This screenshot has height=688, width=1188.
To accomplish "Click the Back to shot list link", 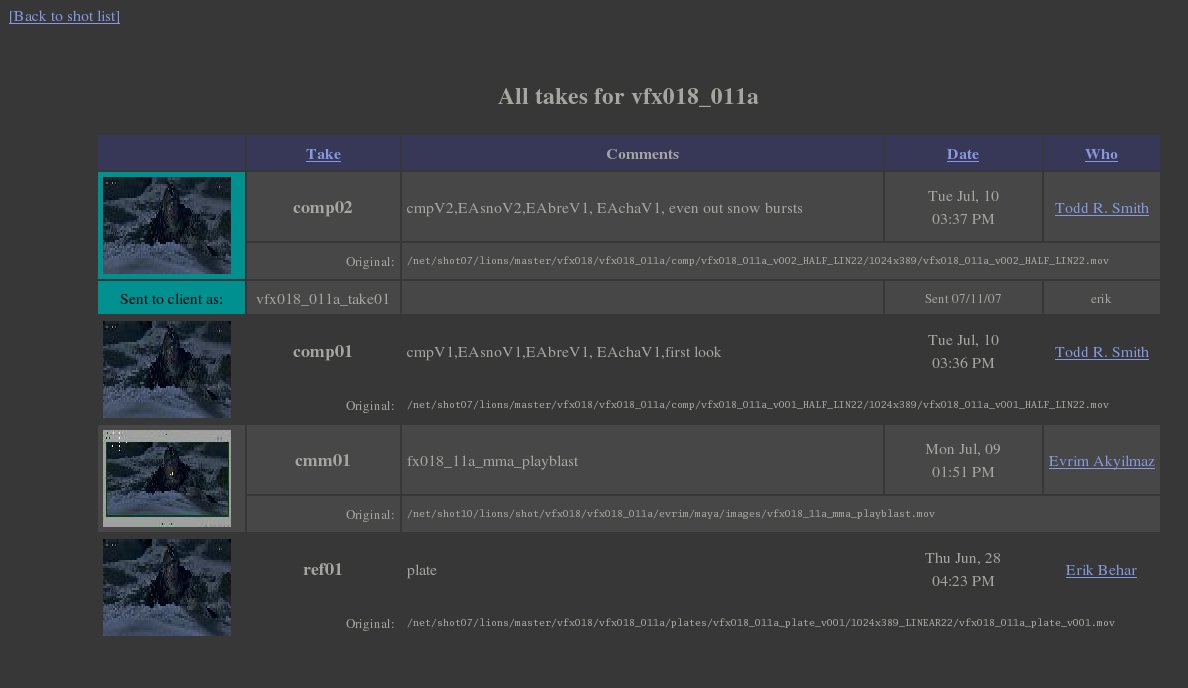I will [x=64, y=16].
